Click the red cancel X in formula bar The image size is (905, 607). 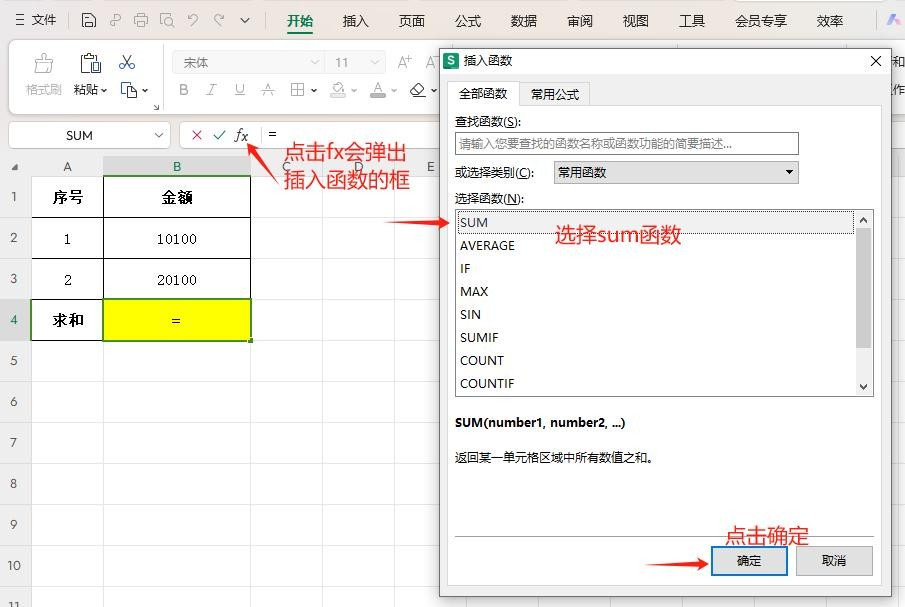click(196, 135)
